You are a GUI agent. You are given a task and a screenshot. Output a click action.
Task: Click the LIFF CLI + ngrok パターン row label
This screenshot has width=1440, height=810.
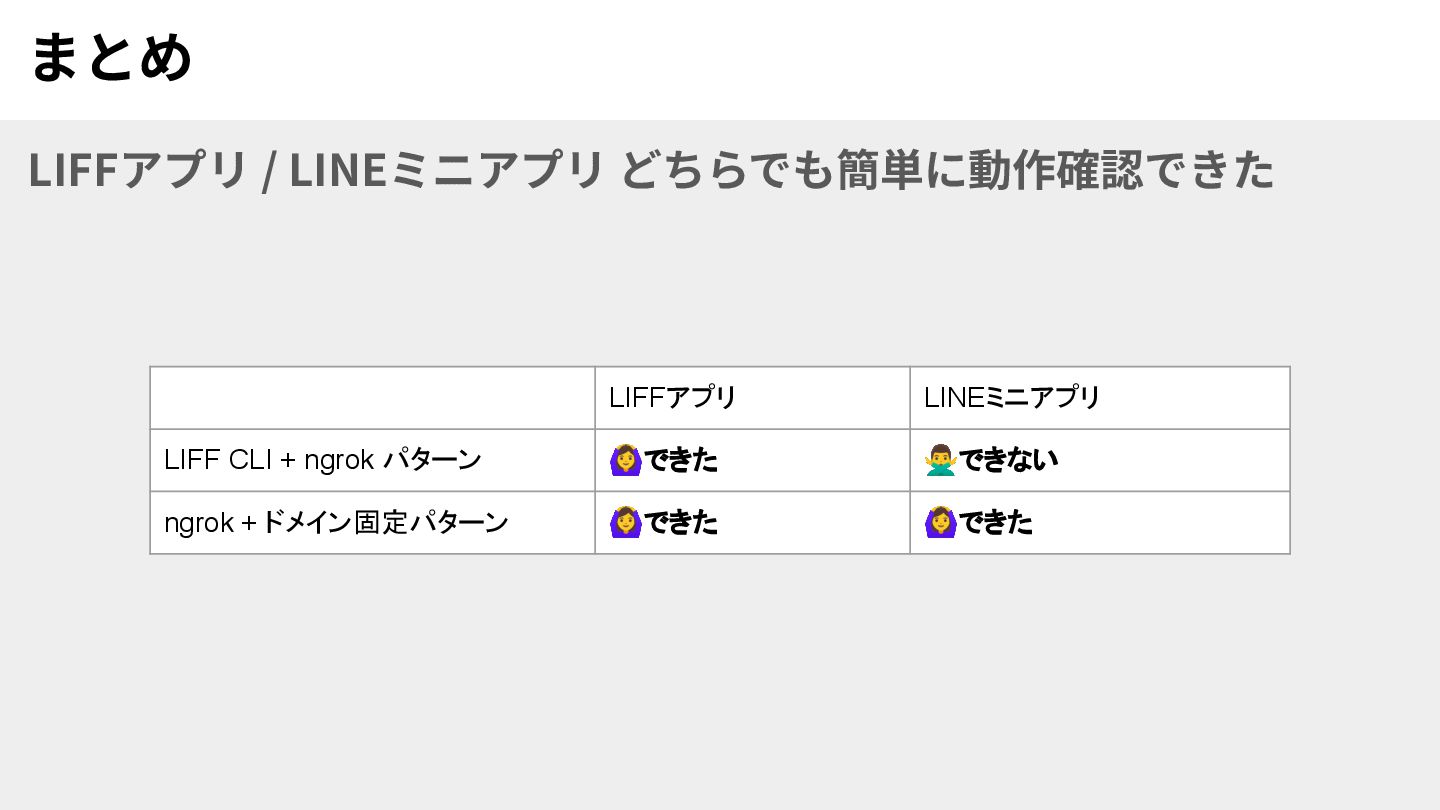(x=322, y=460)
